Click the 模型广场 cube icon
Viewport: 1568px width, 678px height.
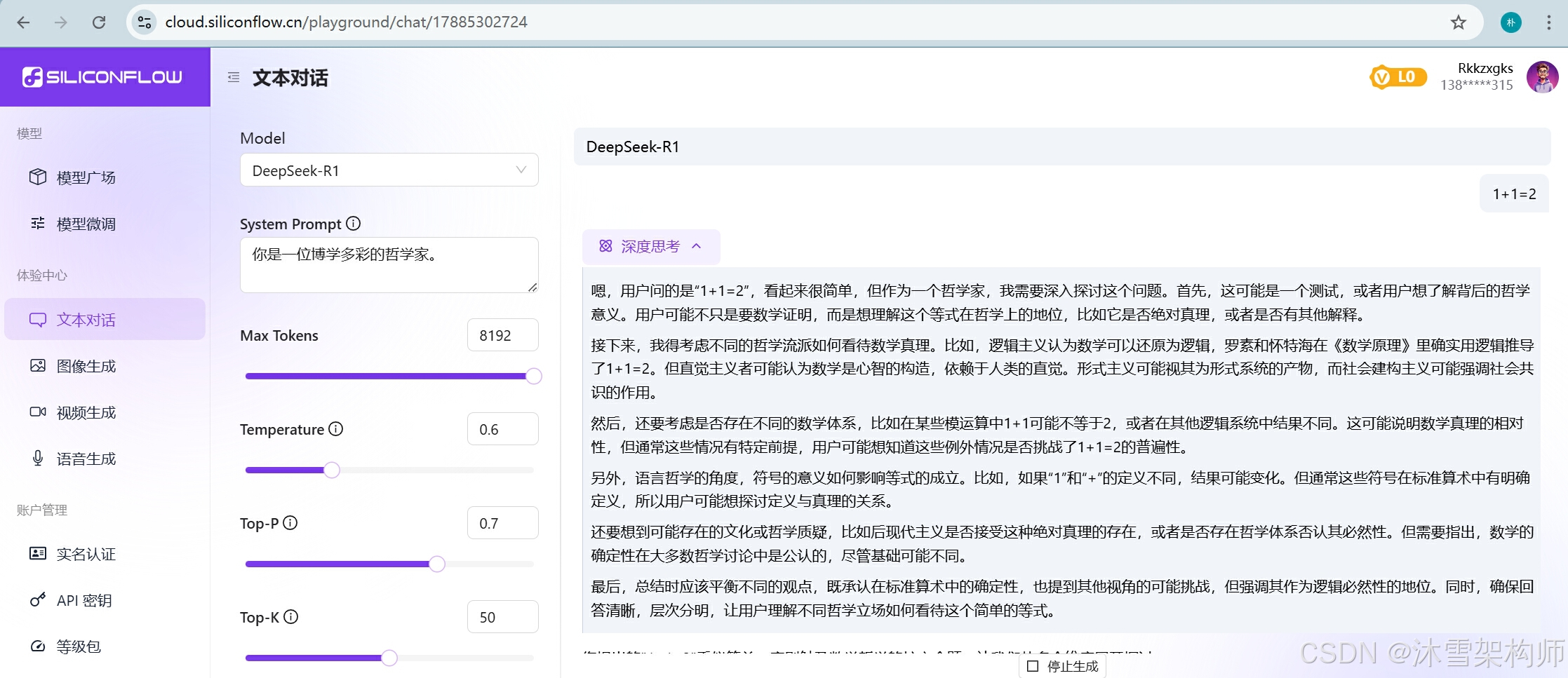[38, 177]
